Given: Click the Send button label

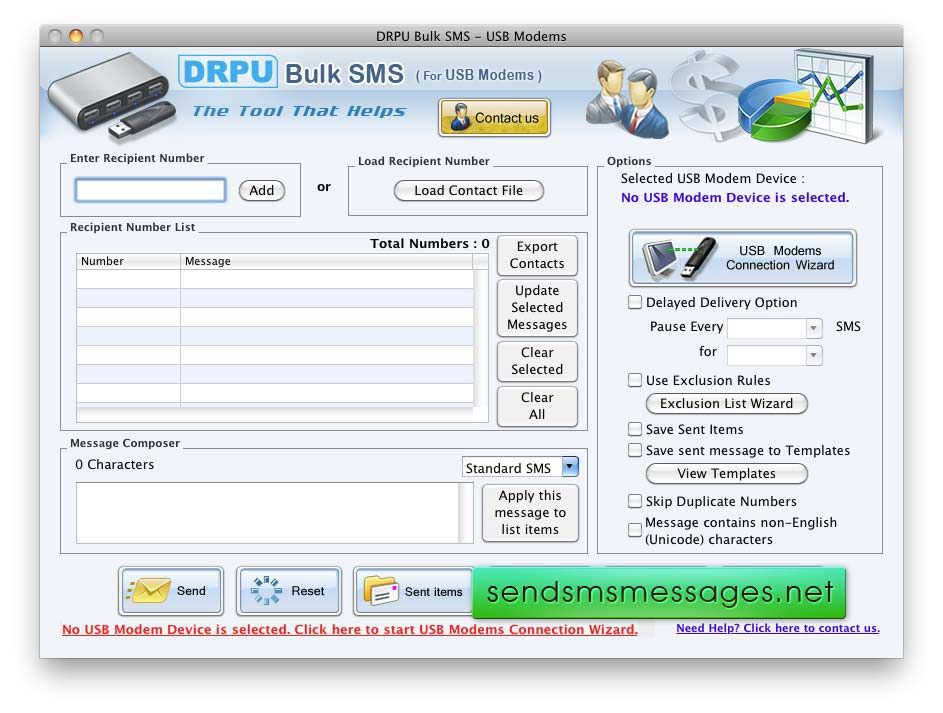Looking at the screenshot, I should [x=191, y=591].
